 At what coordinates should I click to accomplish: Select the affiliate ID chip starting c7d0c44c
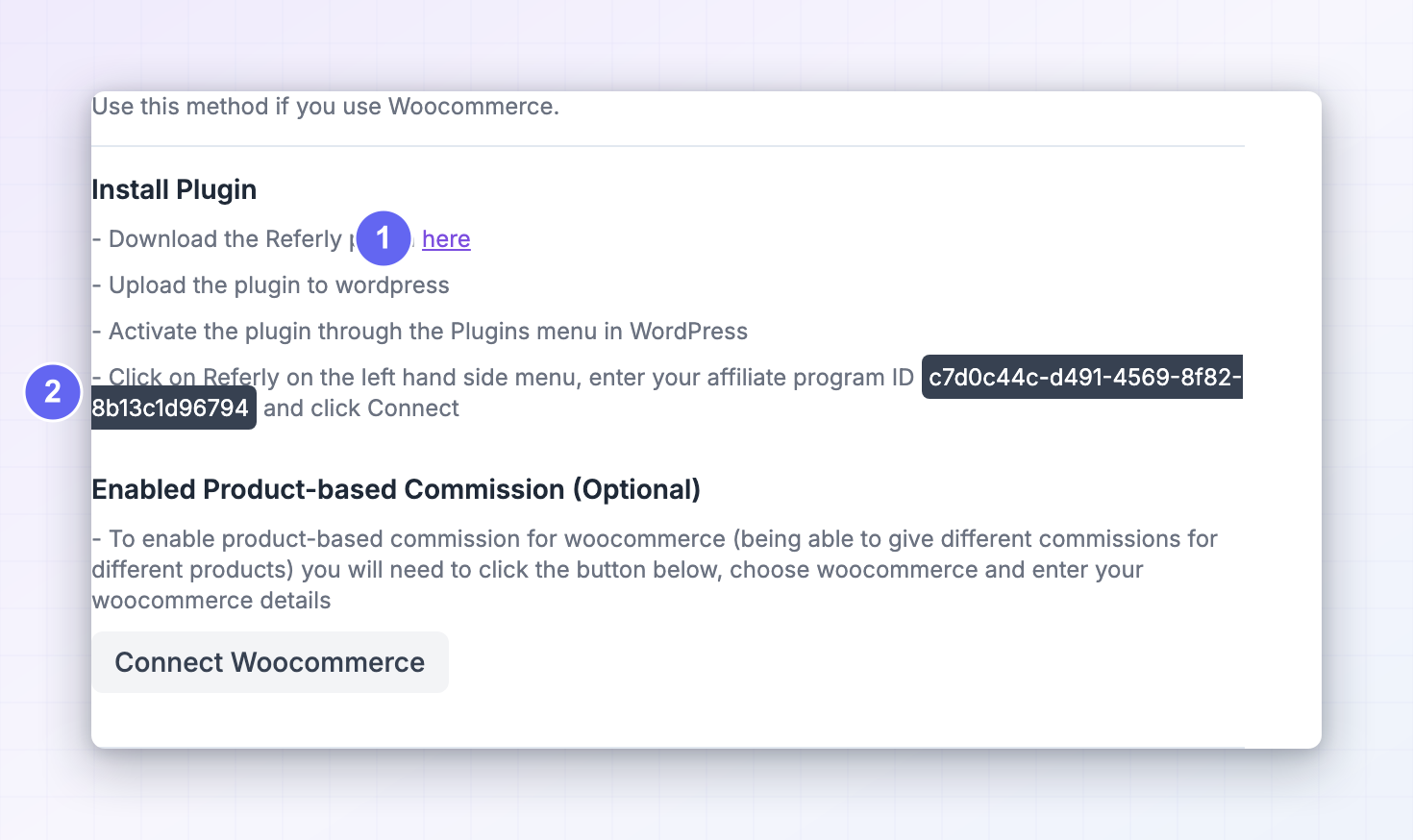point(1082,377)
